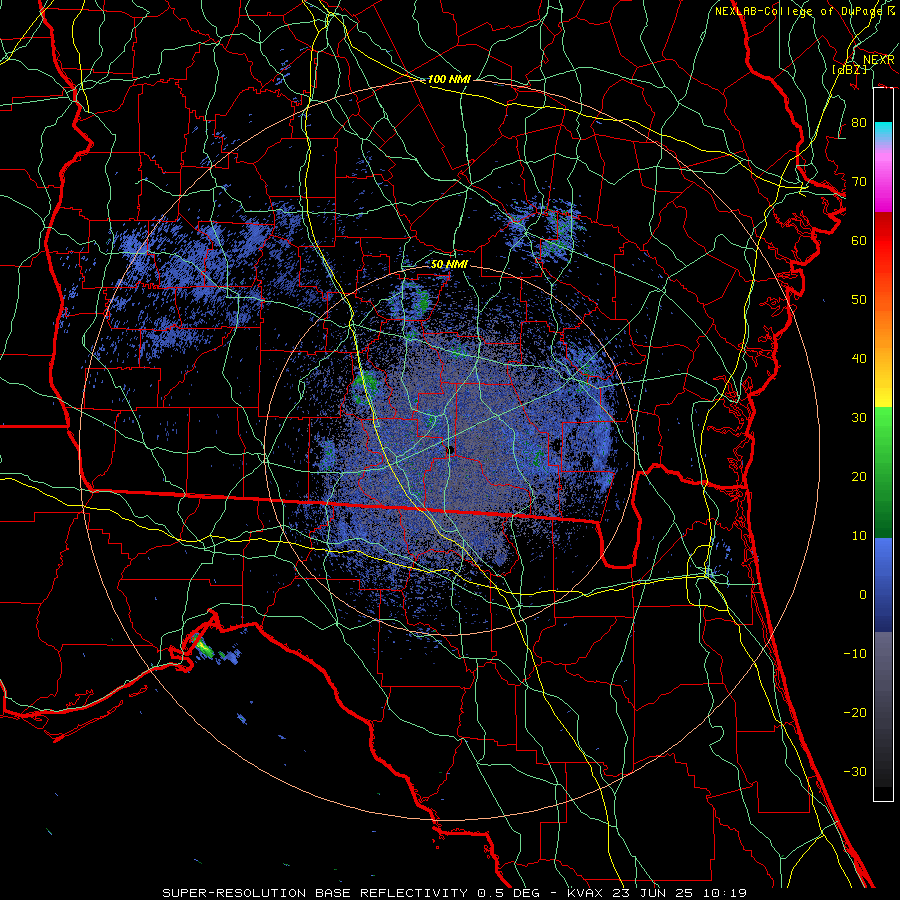
Task: Click the cyan top of the color scale
Action: point(883,129)
